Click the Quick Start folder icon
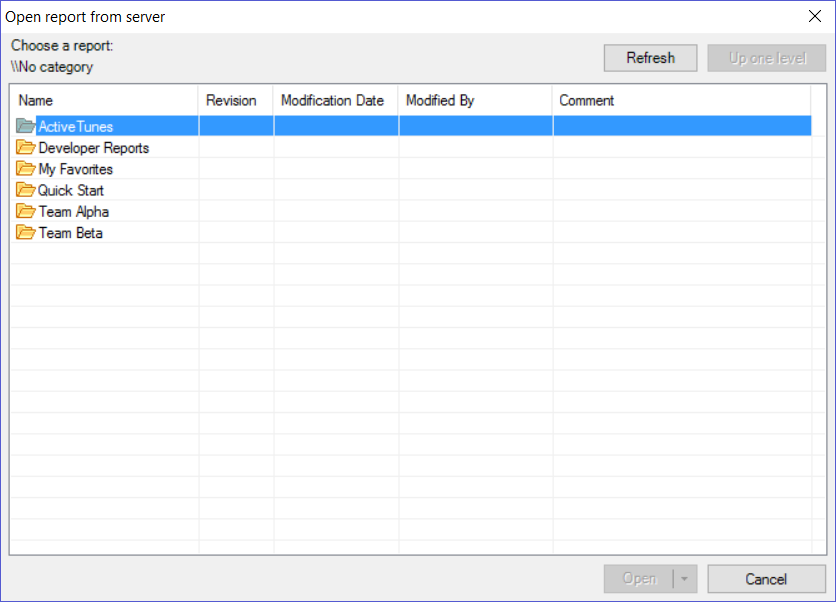The height and width of the screenshot is (602, 836). (x=26, y=190)
